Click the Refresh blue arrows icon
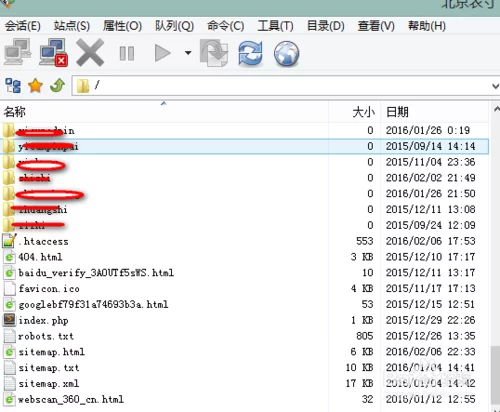 click(250, 53)
